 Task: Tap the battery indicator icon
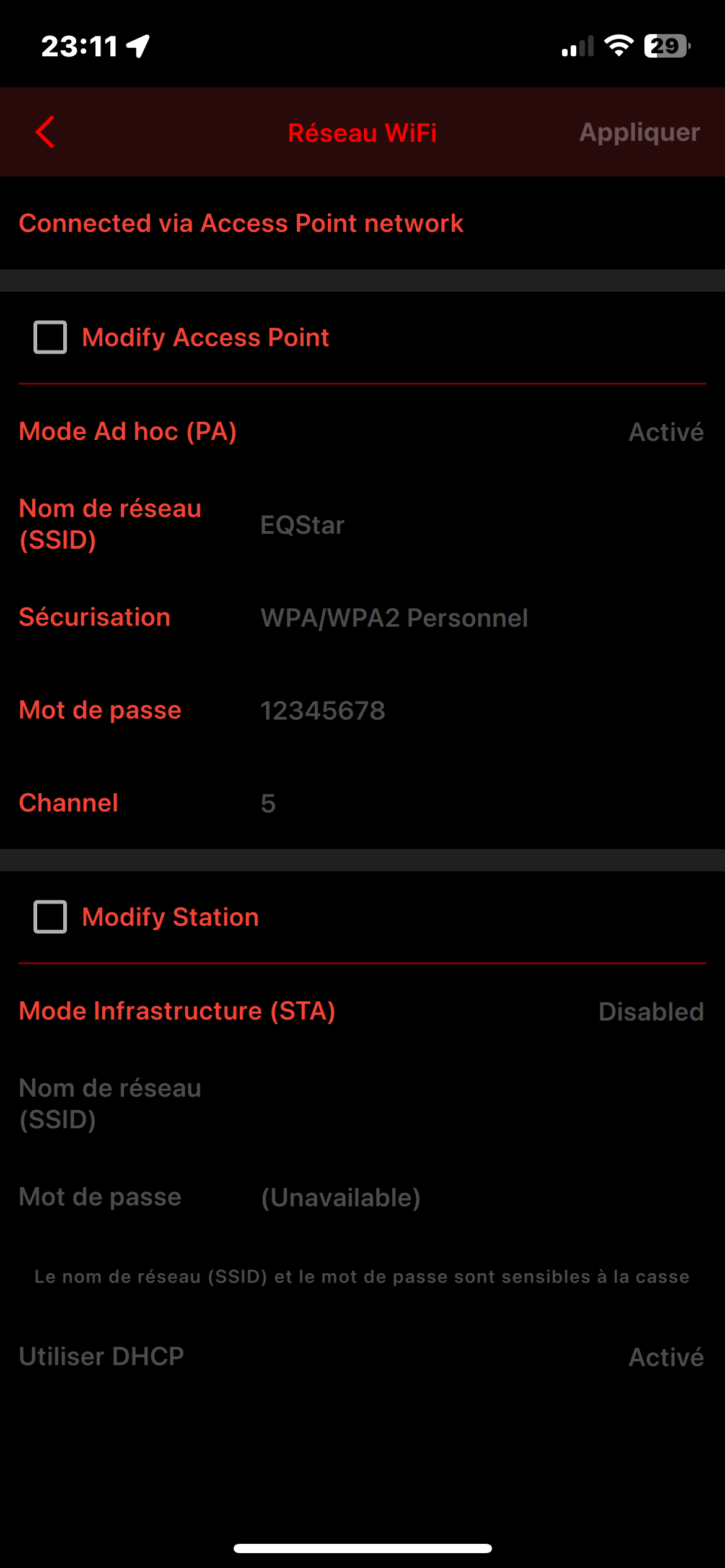[667, 46]
